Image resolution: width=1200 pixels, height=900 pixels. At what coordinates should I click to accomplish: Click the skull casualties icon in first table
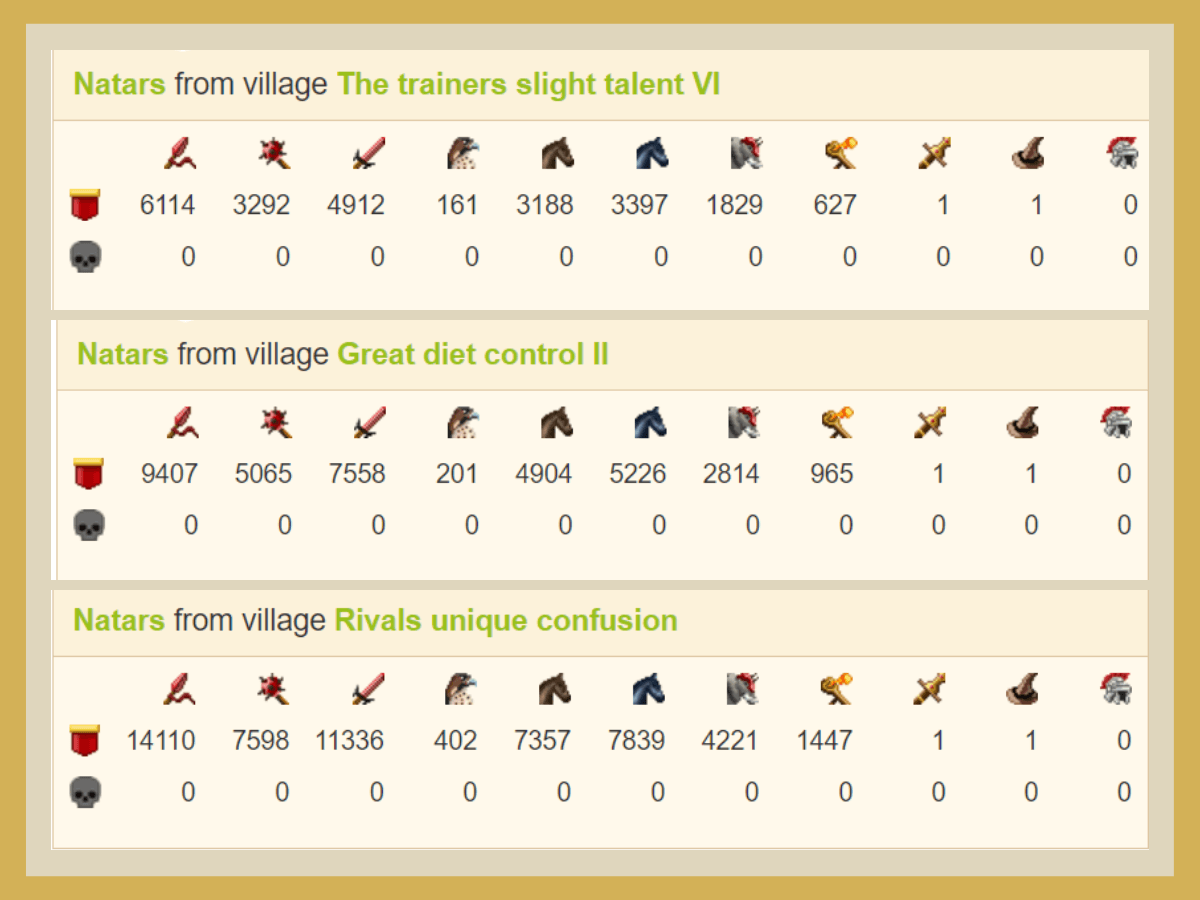(86, 258)
